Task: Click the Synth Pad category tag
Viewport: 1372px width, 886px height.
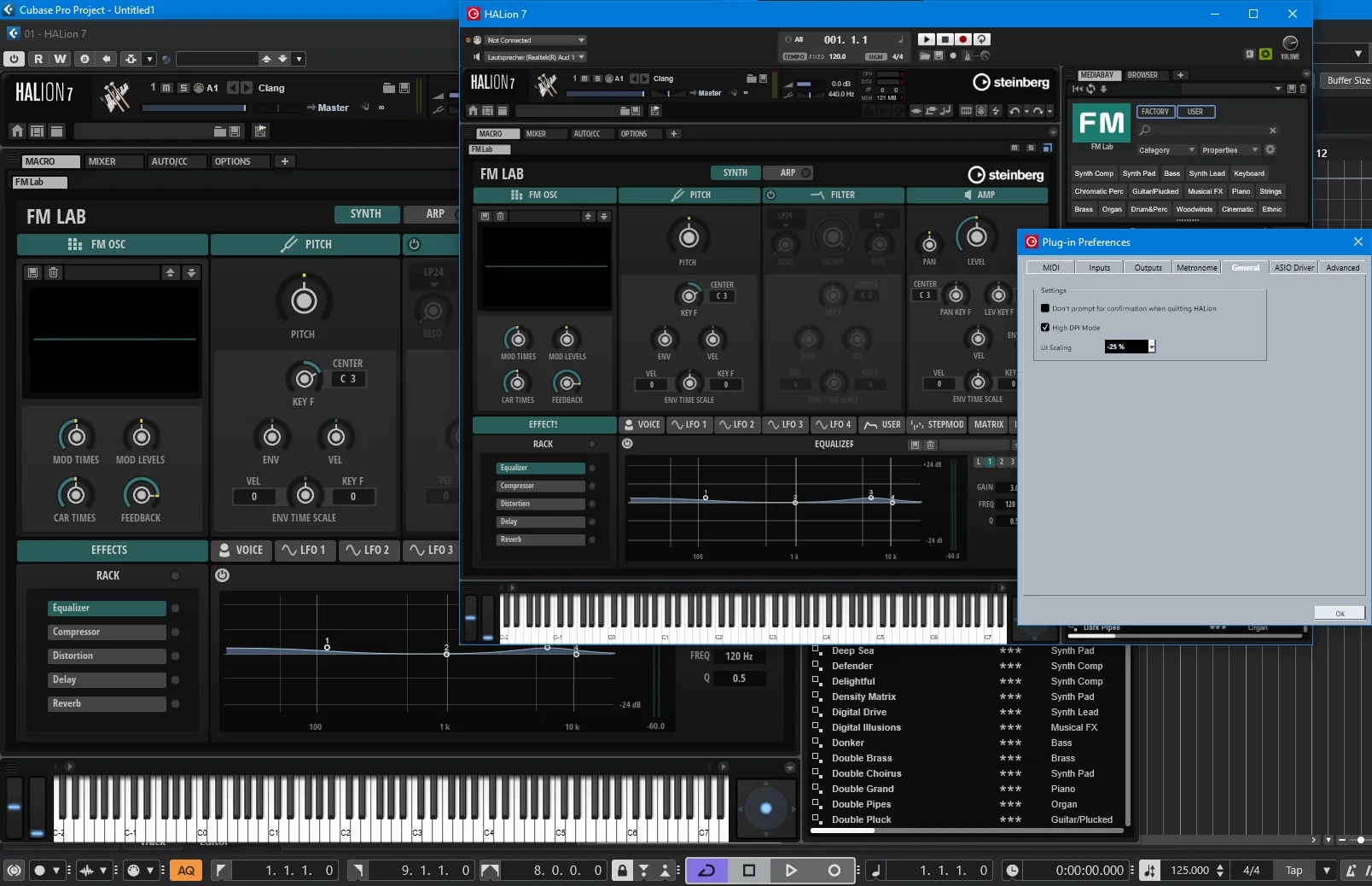Action: pyautogui.click(x=1138, y=173)
